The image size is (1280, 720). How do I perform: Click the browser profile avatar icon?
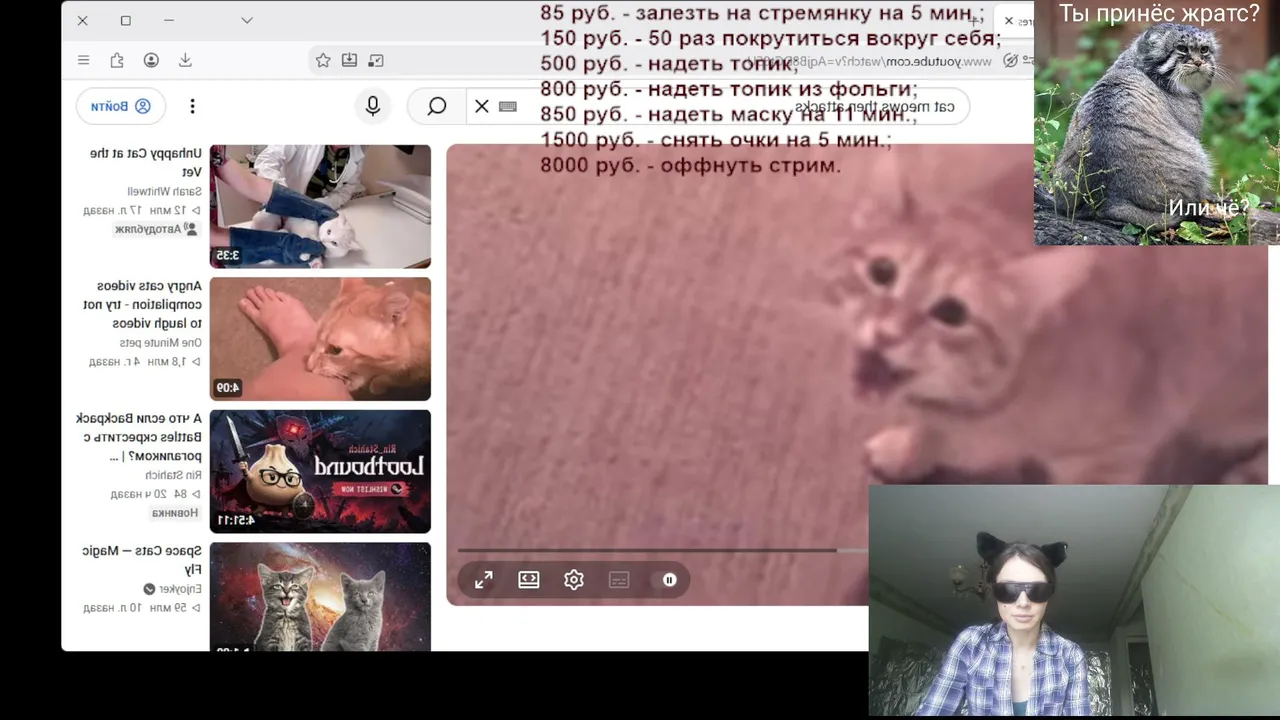151,60
